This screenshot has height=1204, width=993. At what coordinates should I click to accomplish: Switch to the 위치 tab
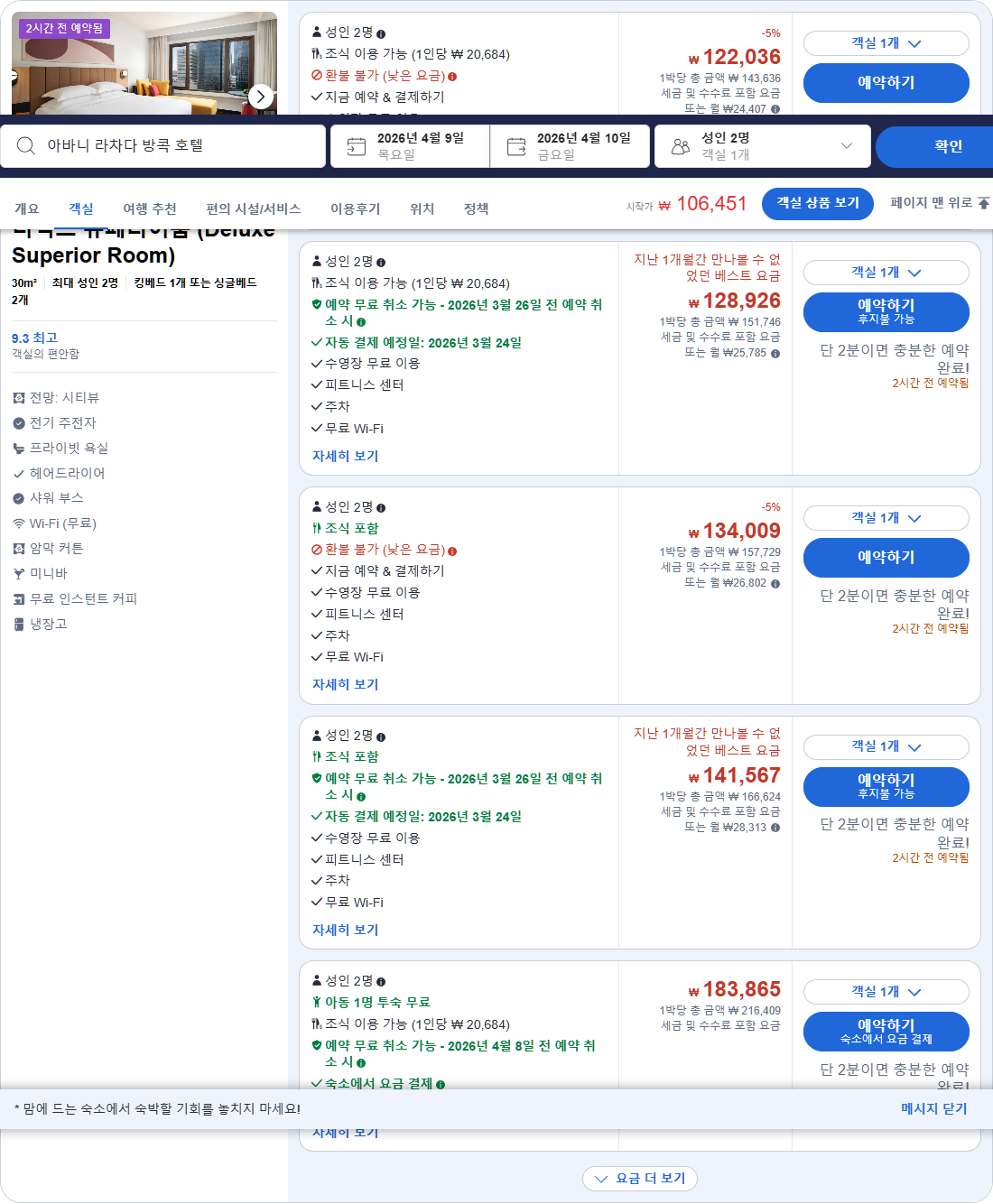coord(422,208)
